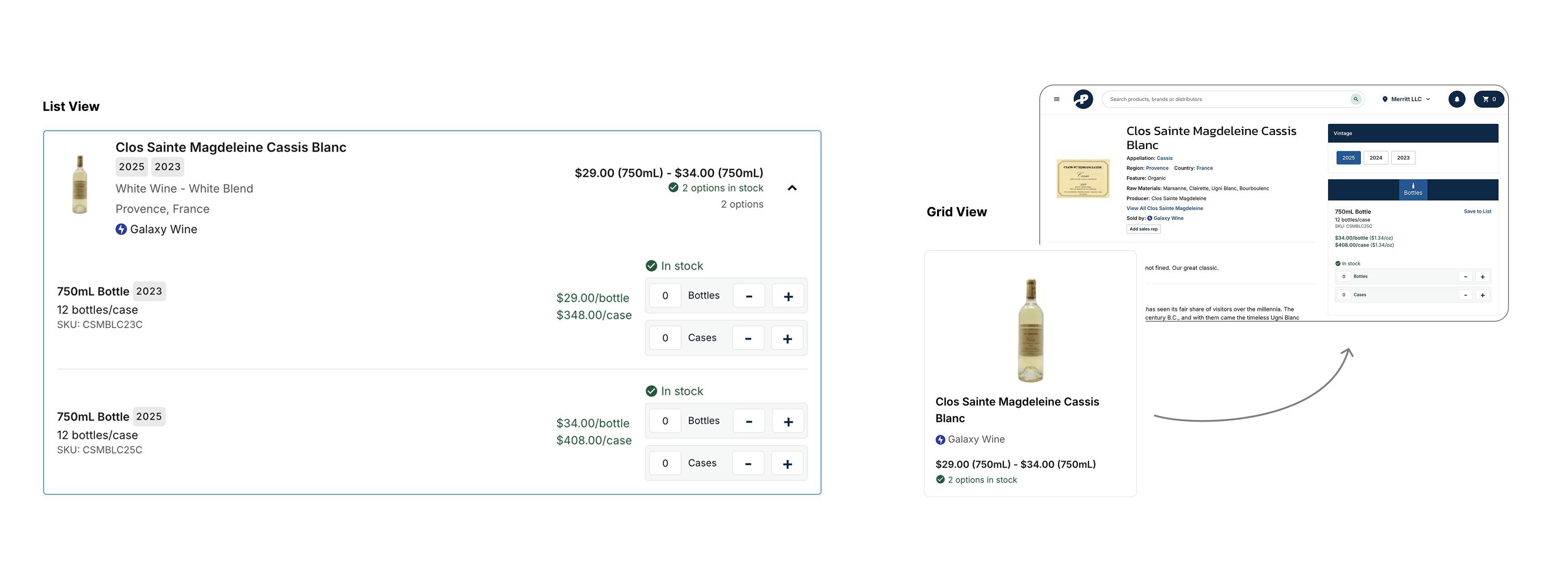The width and height of the screenshot is (1568, 568).
Task: Click the Provence region link
Action: pyautogui.click(x=1157, y=168)
